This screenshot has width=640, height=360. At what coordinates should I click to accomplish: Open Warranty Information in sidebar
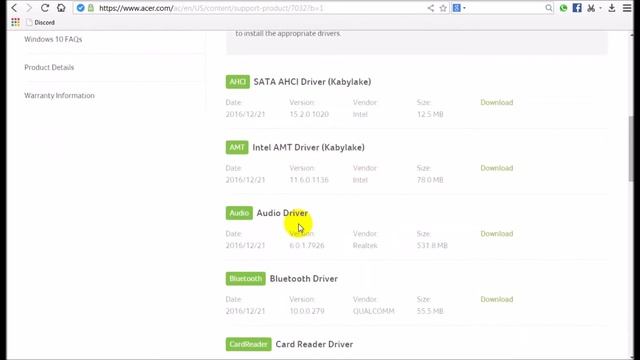[59, 96]
